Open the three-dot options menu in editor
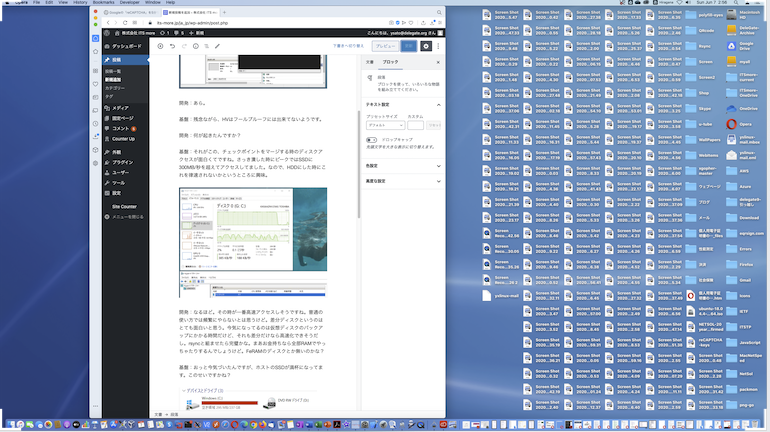This screenshot has width=770, height=432. click(x=439, y=46)
